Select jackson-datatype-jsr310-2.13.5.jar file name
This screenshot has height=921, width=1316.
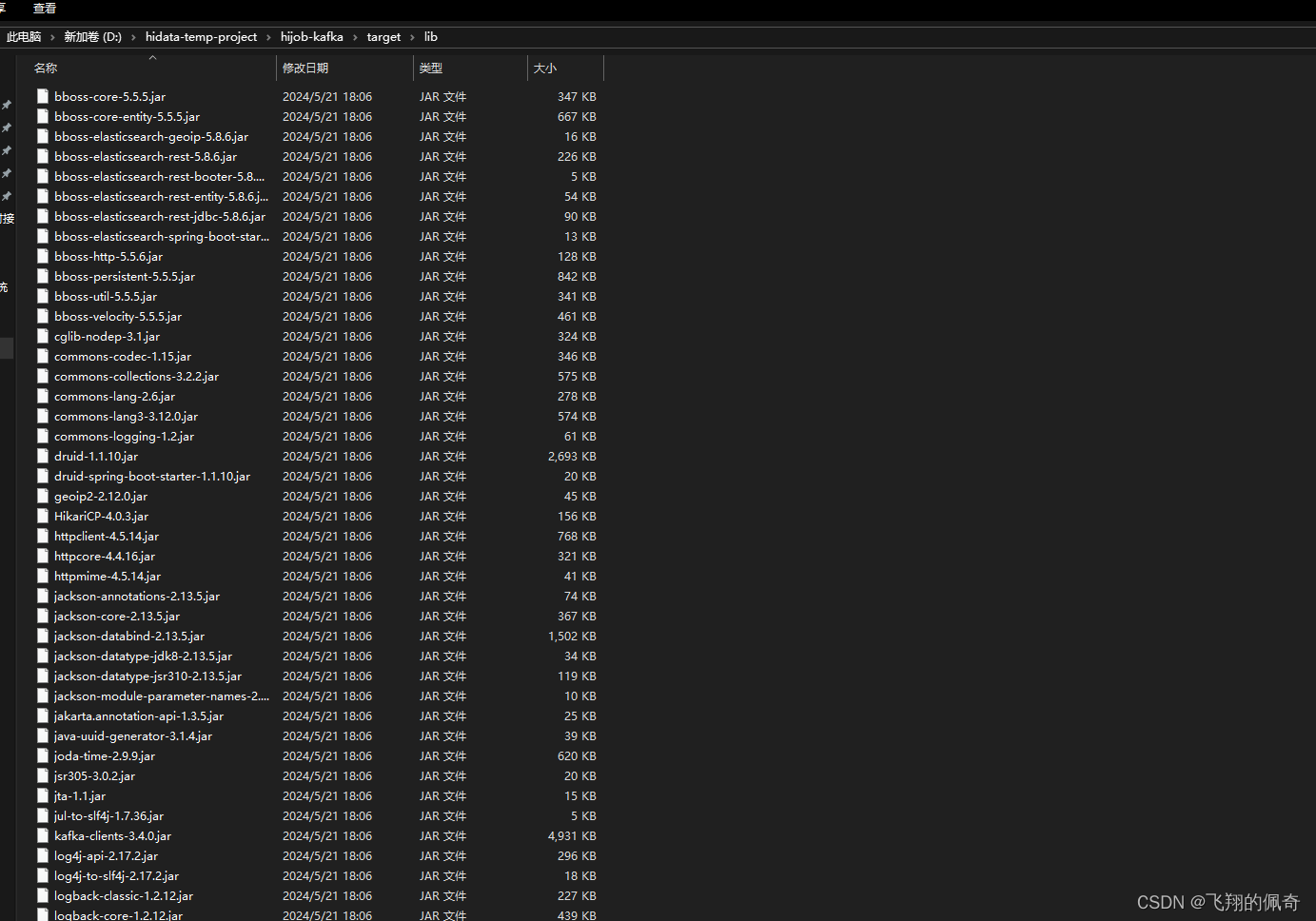pyautogui.click(x=147, y=676)
